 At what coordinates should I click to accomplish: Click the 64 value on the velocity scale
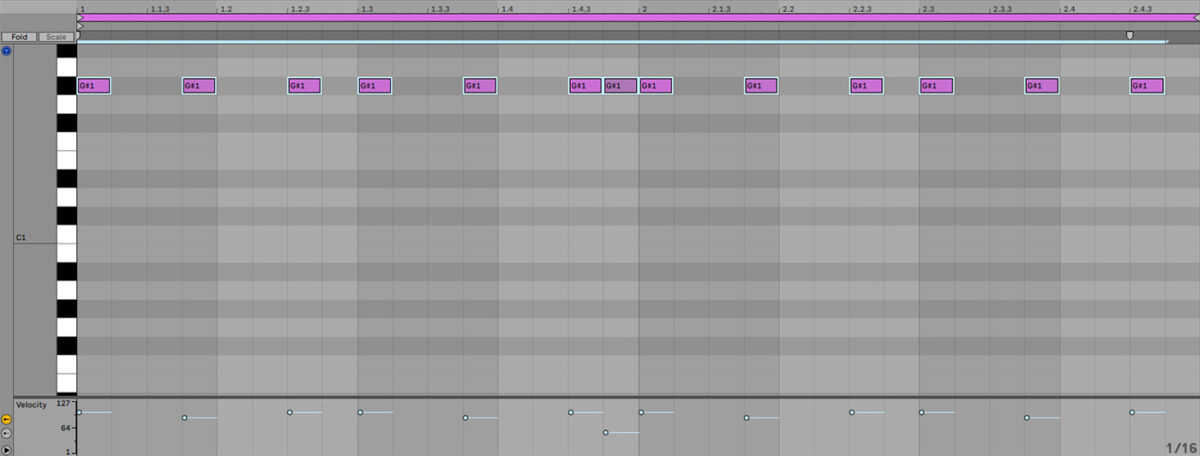click(65, 428)
